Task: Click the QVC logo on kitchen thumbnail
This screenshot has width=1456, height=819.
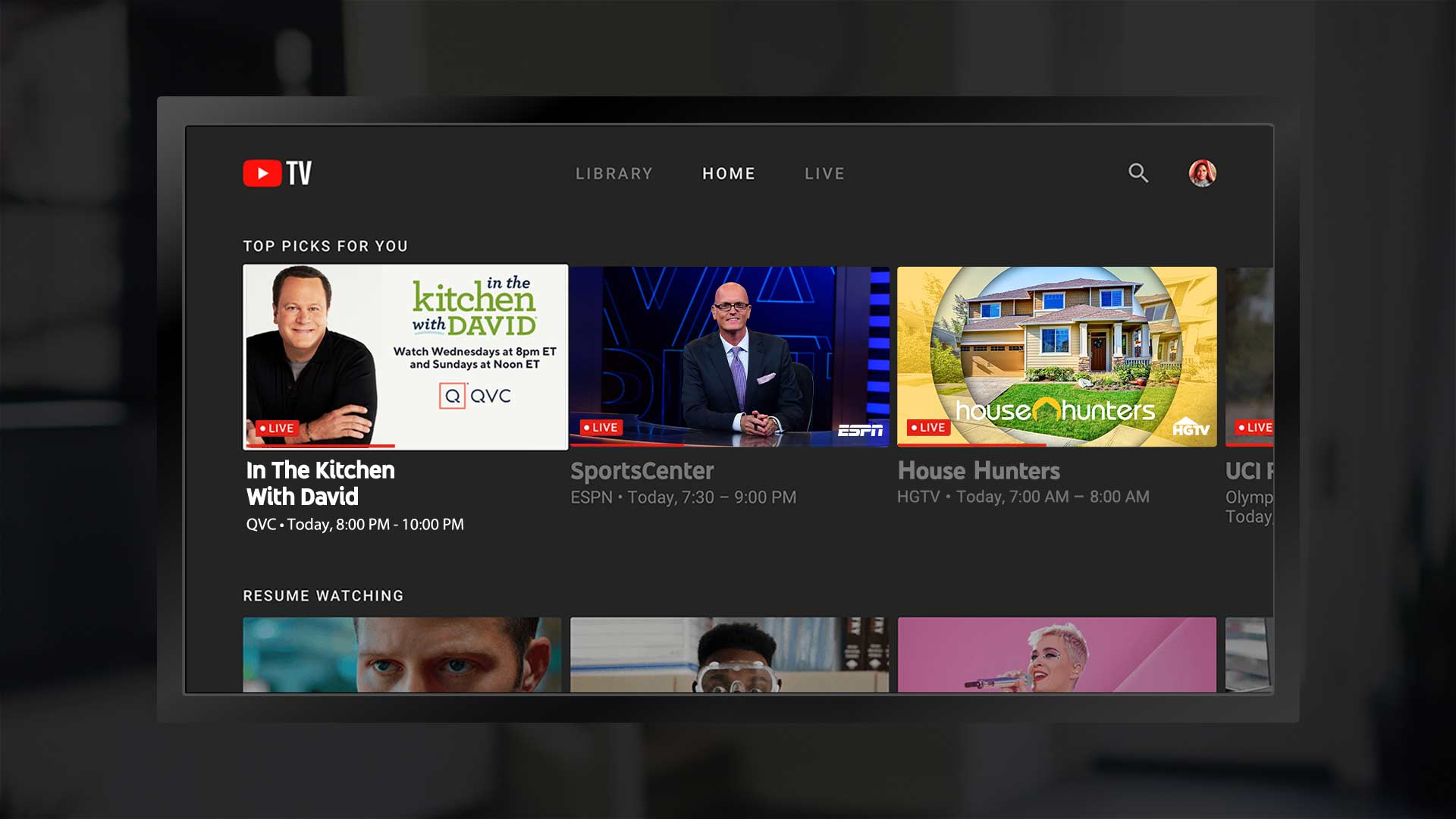Action: tap(475, 396)
